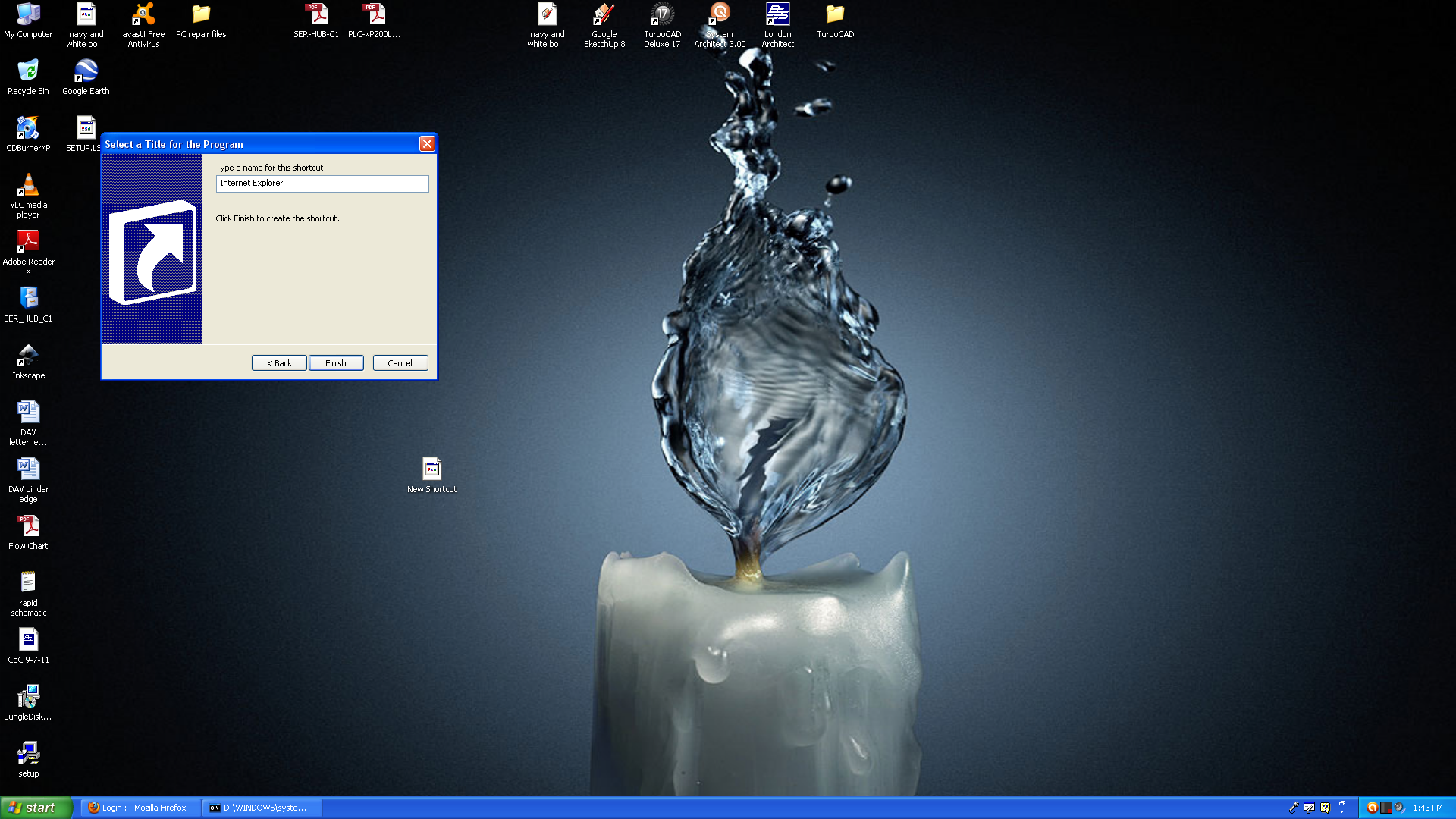Click the 1:43 PM clock

[1428, 808]
